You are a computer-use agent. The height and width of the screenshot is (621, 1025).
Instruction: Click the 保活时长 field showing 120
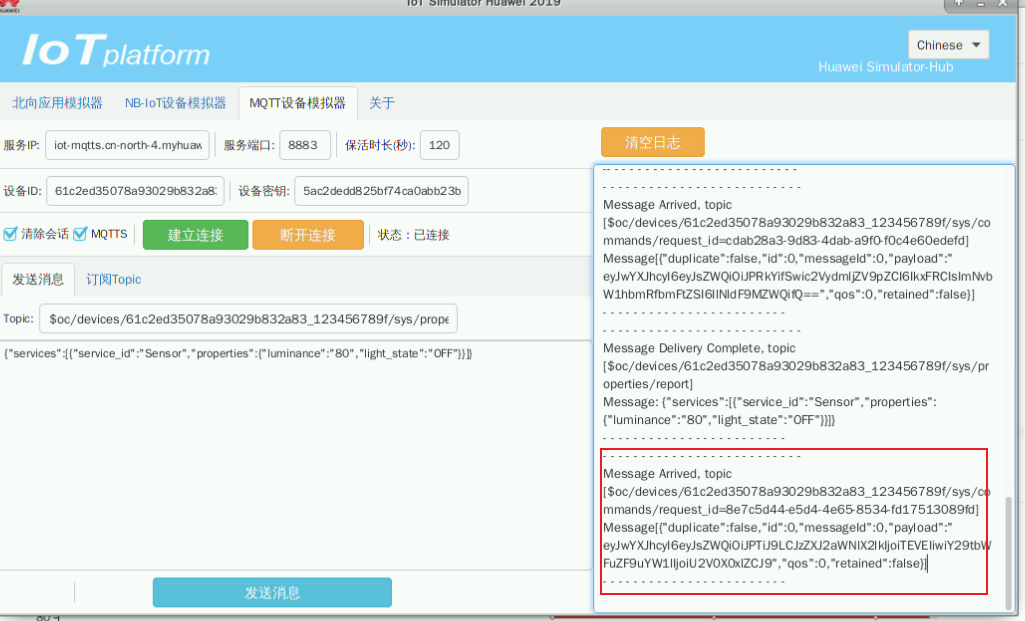439,145
